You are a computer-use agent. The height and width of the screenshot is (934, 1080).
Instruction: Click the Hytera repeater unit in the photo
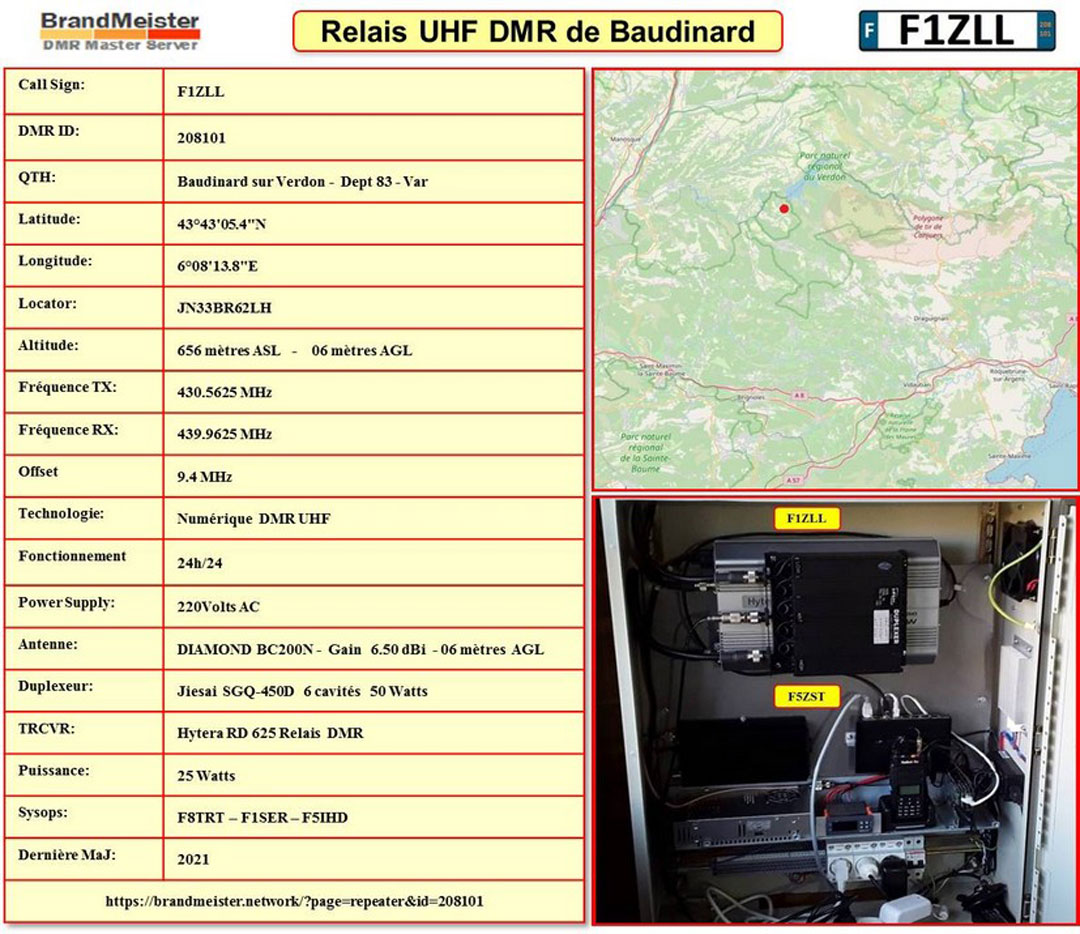[825, 605]
